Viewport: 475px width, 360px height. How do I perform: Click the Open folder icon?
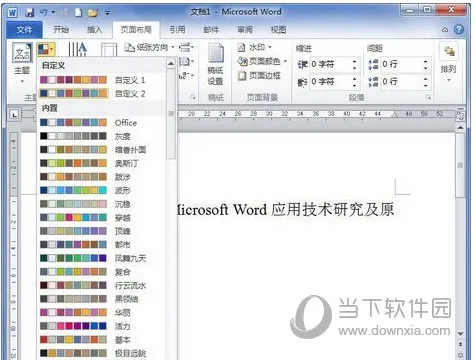pos(93,13)
